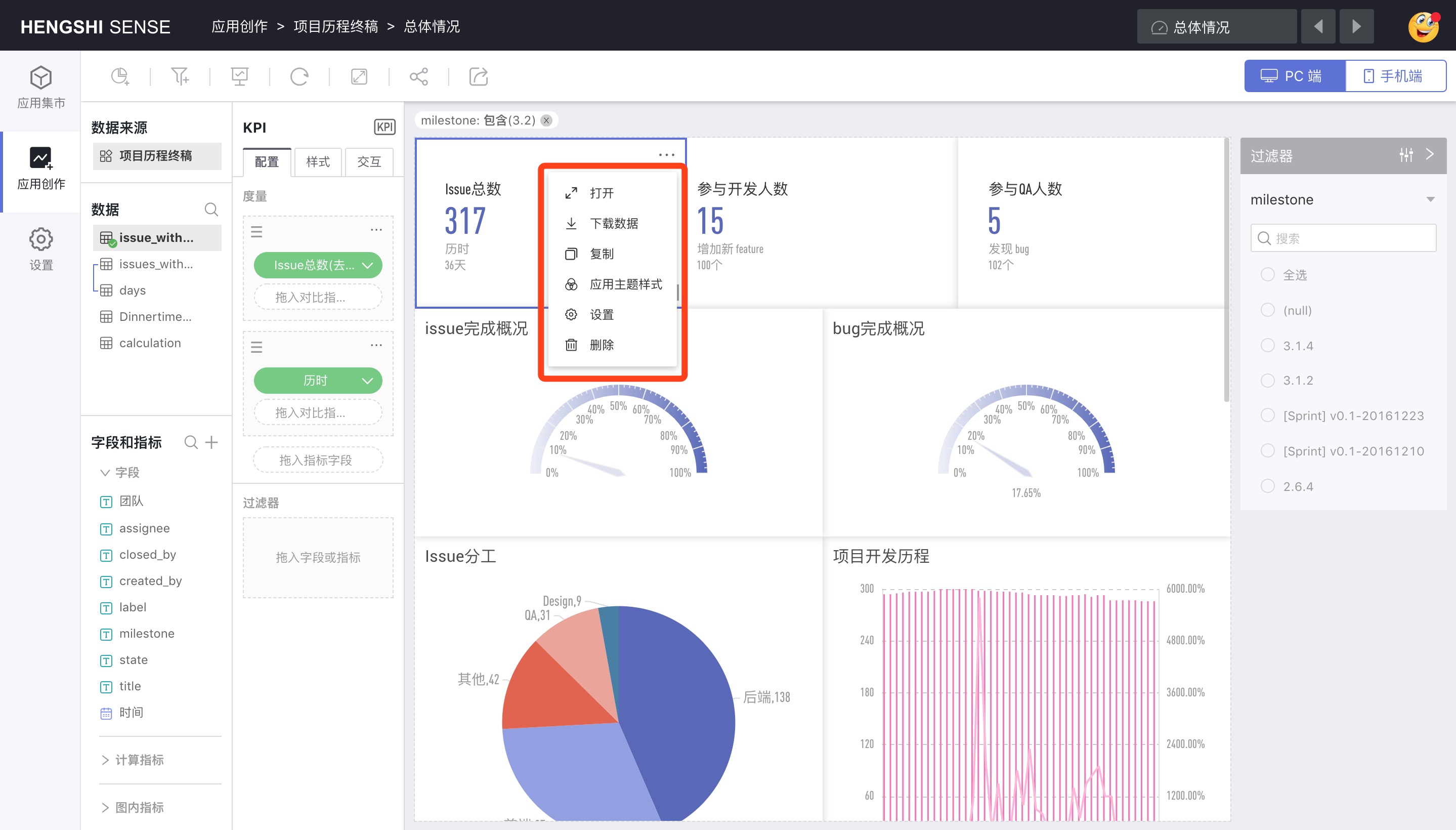Switch to PC 端 view
Screen dimensions: 1456x830
(1294, 76)
